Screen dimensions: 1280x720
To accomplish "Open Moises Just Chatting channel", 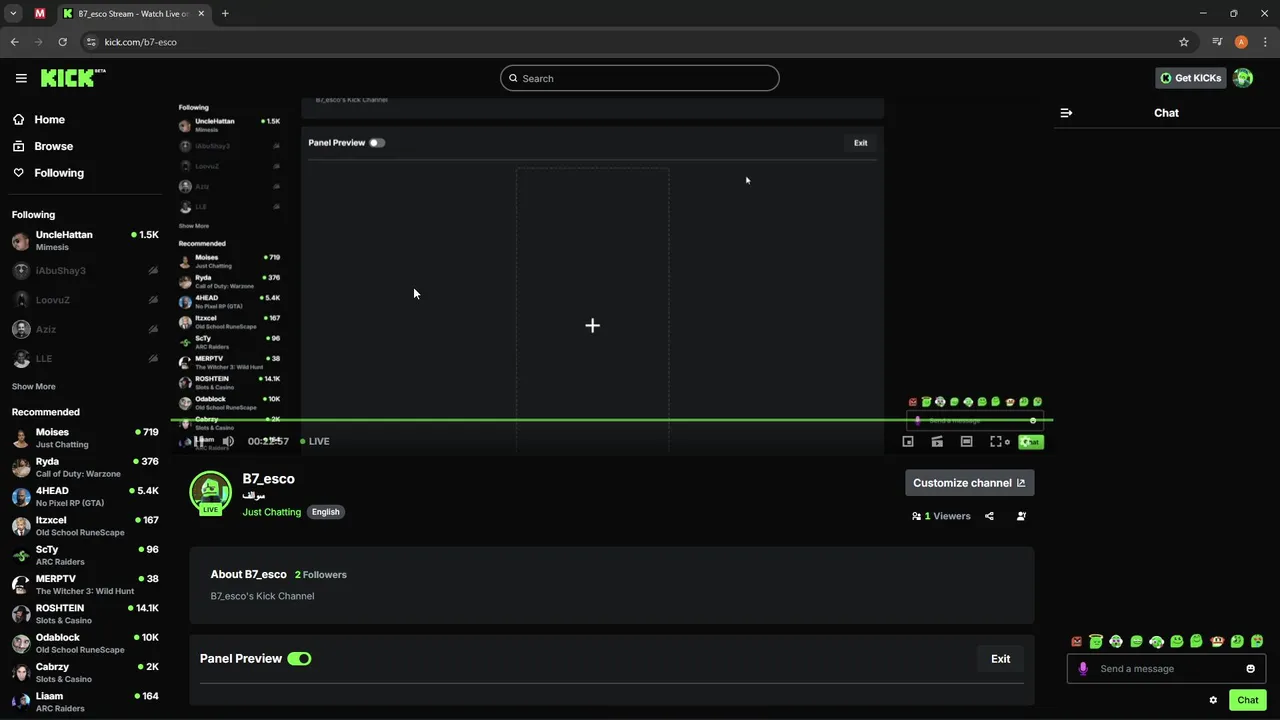I will point(85,438).
